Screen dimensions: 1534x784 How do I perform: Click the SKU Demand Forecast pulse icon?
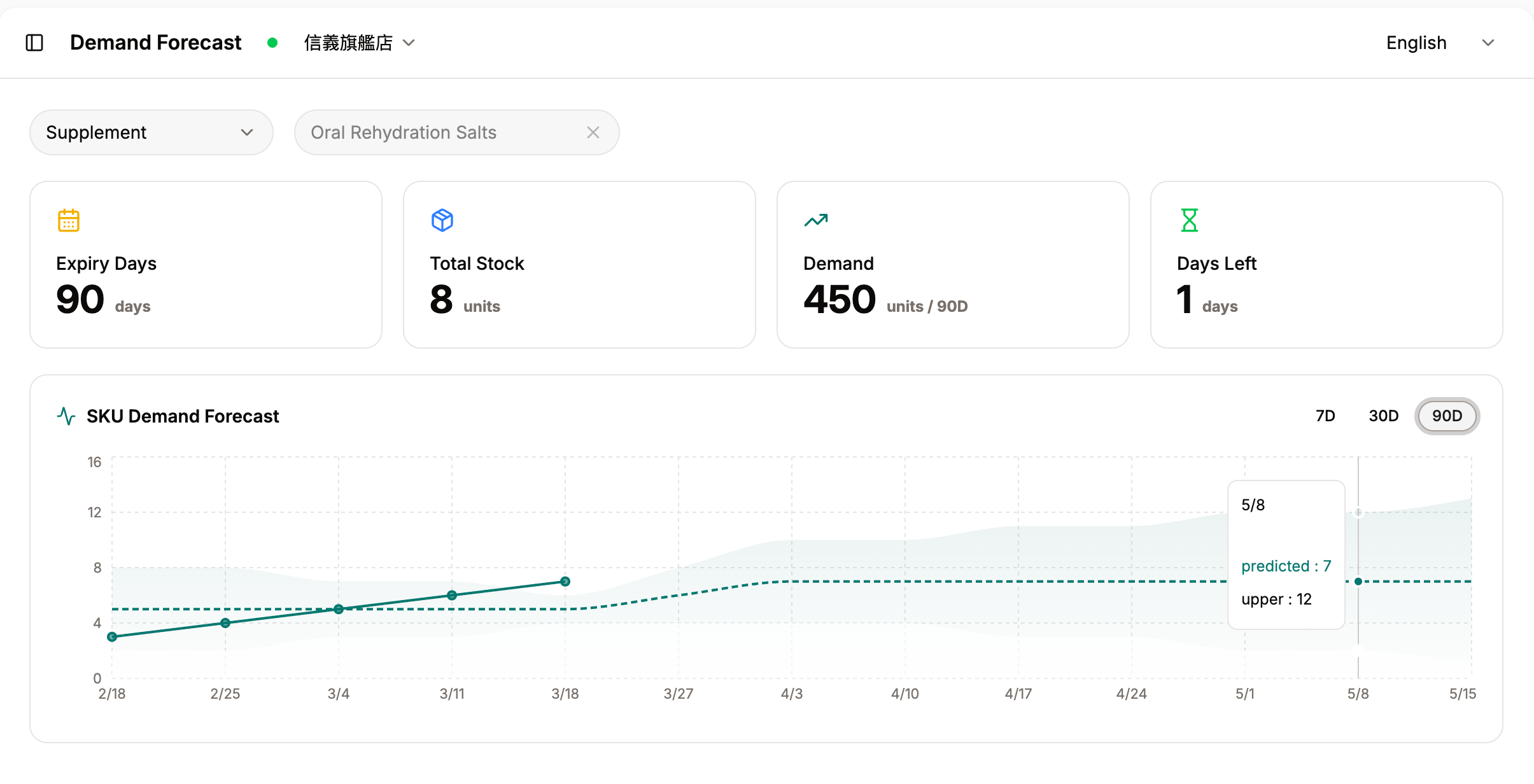pos(66,416)
